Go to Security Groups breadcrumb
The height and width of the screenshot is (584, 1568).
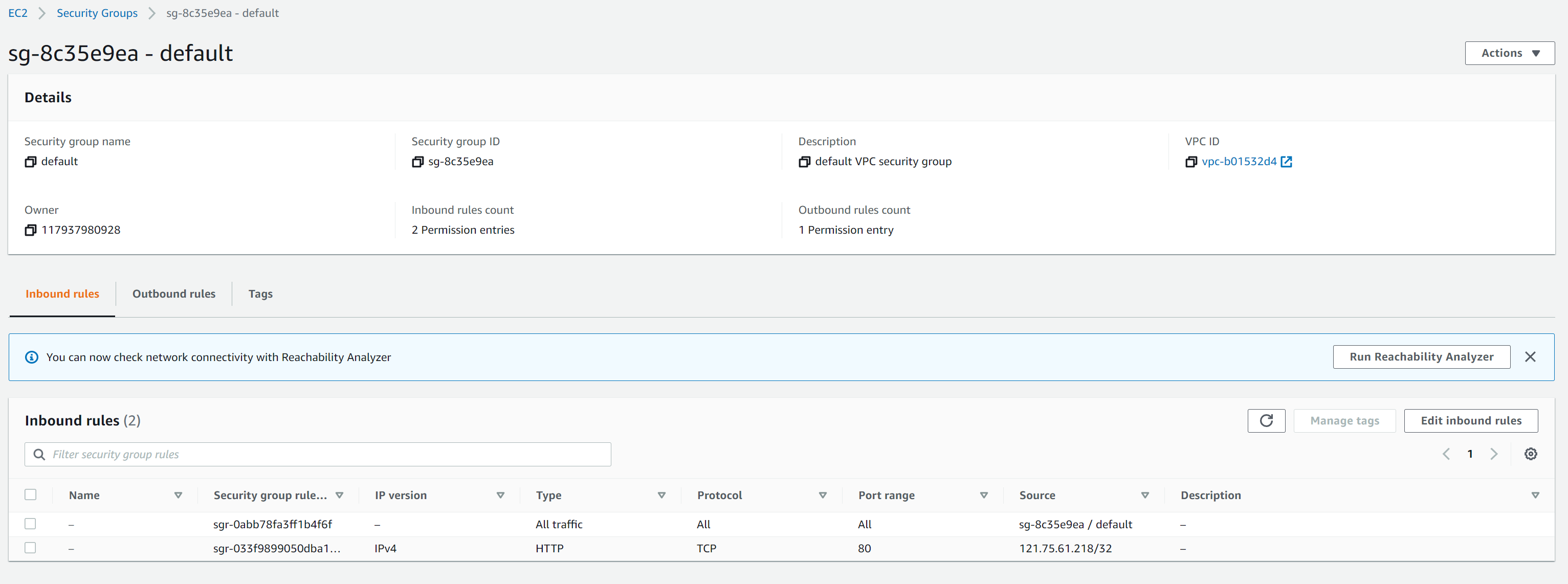[97, 13]
